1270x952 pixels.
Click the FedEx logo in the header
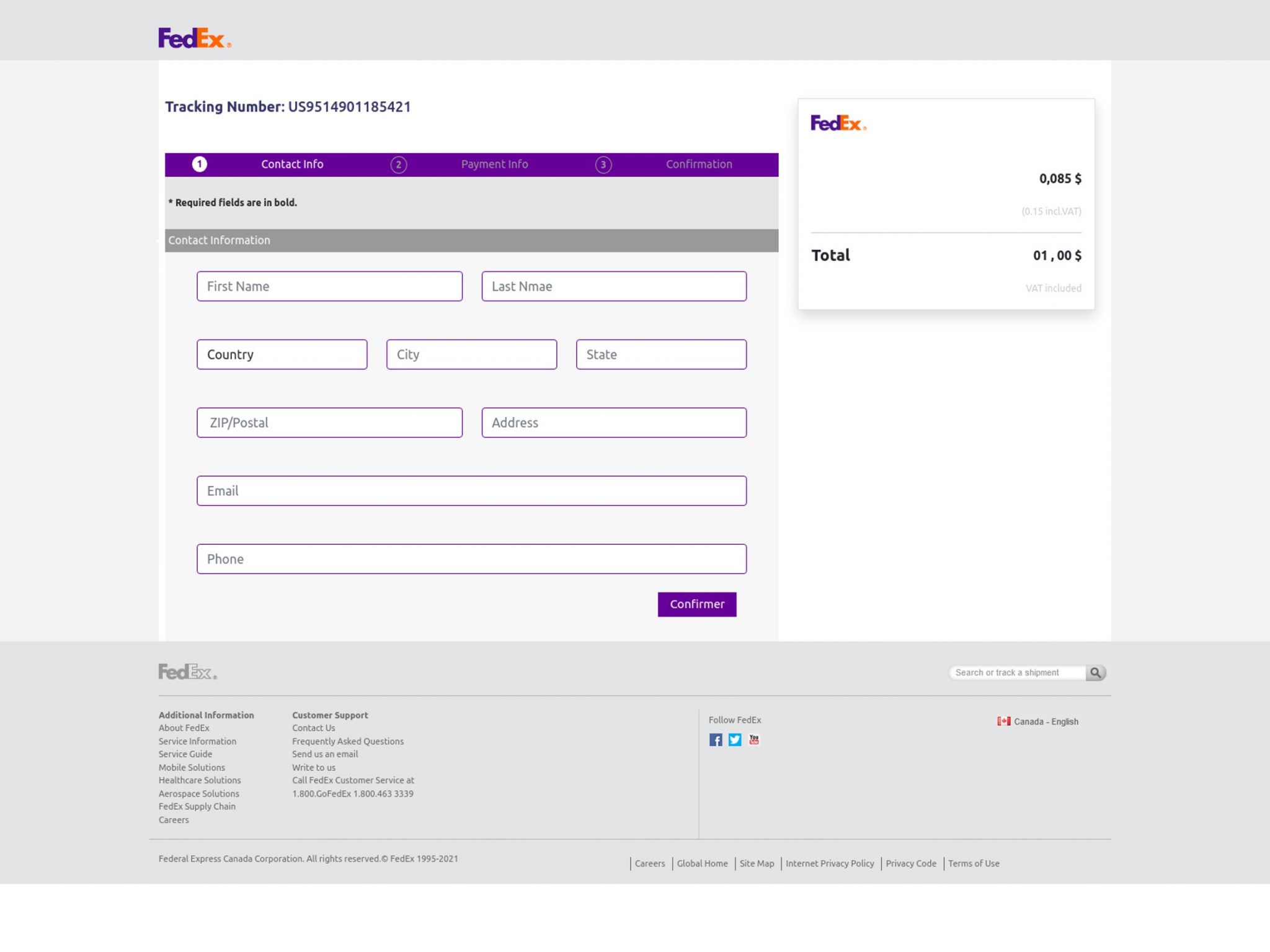(194, 38)
